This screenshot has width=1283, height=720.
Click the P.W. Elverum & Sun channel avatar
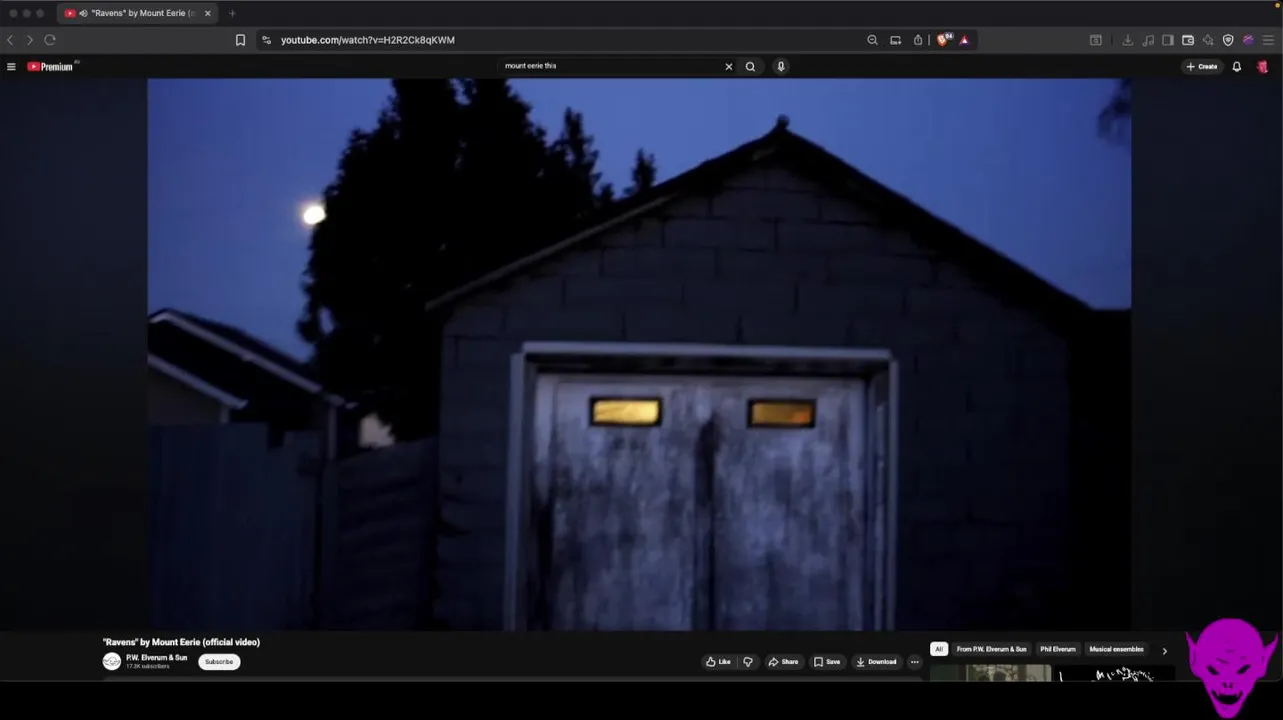(x=112, y=662)
